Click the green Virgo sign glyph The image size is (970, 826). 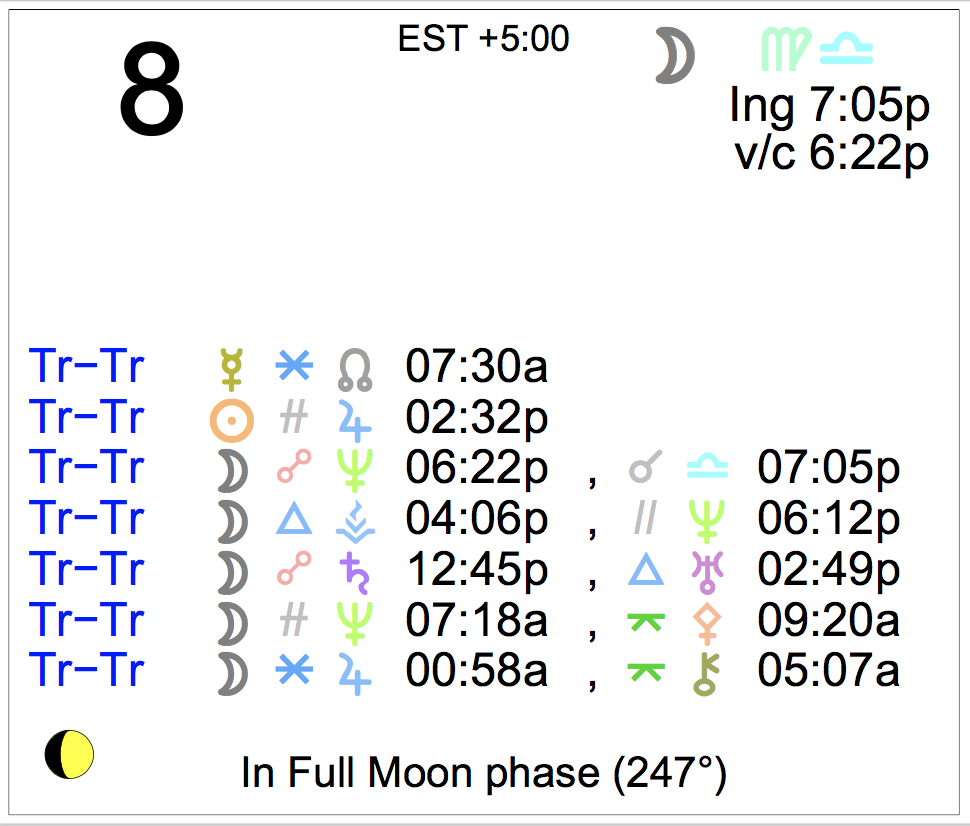tap(784, 50)
